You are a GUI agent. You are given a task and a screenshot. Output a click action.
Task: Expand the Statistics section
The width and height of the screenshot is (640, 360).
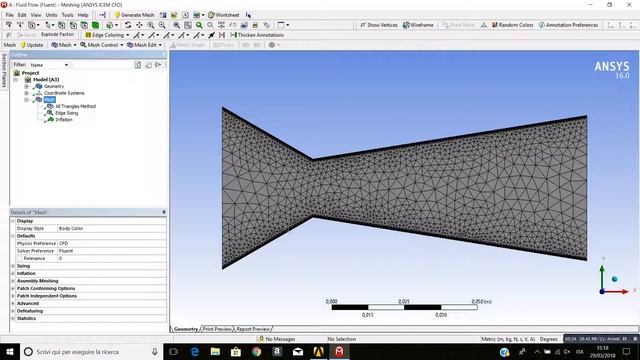[13, 318]
